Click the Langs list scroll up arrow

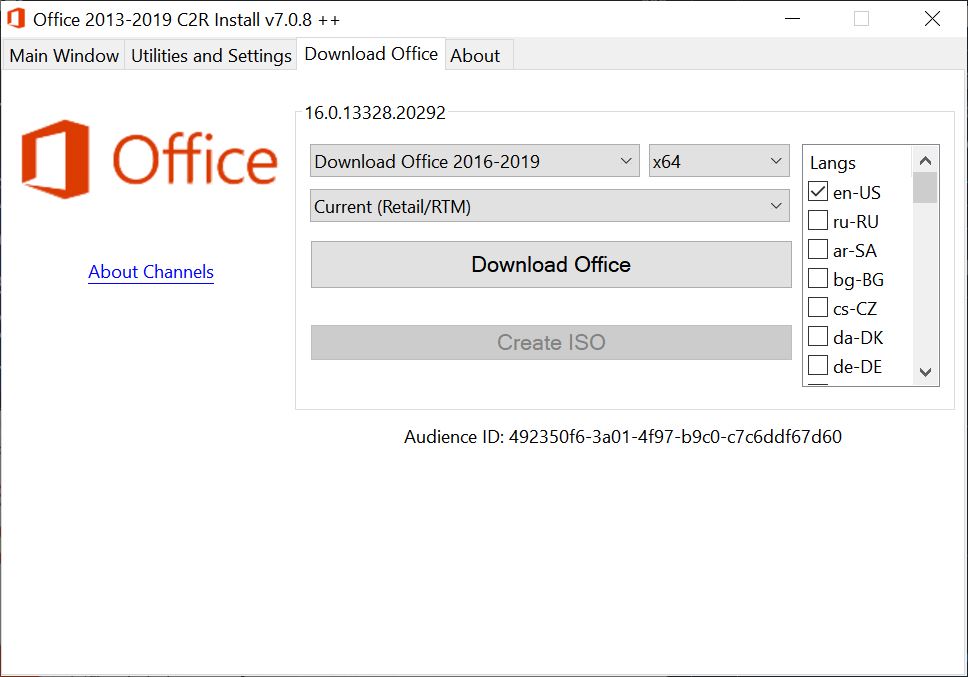click(x=925, y=160)
